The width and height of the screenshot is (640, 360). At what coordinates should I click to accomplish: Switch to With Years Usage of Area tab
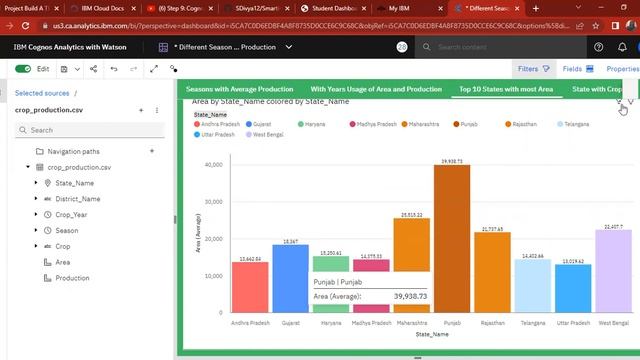376,89
